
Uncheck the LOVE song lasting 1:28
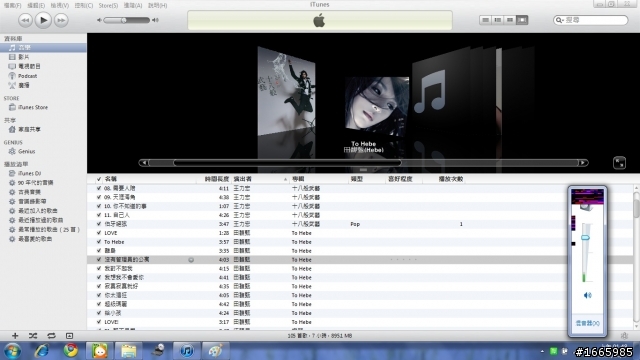(99, 233)
